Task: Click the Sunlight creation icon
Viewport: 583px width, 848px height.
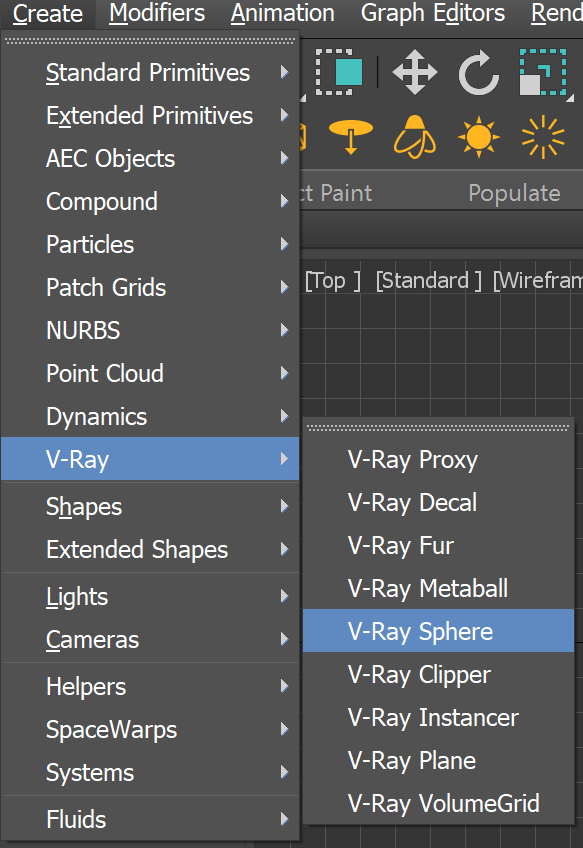Action: [x=478, y=137]
